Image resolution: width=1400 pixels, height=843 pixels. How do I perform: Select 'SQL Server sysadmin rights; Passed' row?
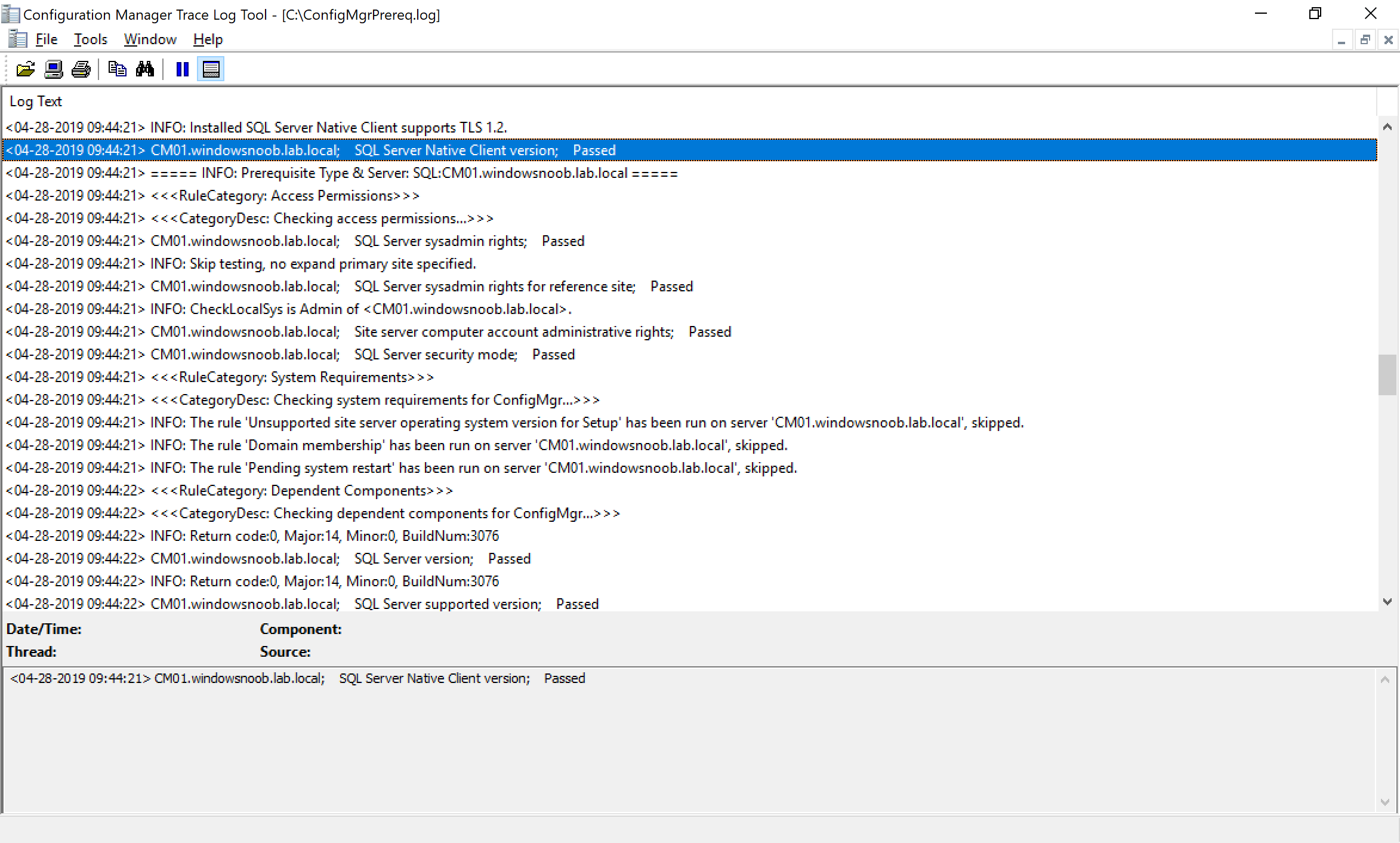click(x=690, y=241)
